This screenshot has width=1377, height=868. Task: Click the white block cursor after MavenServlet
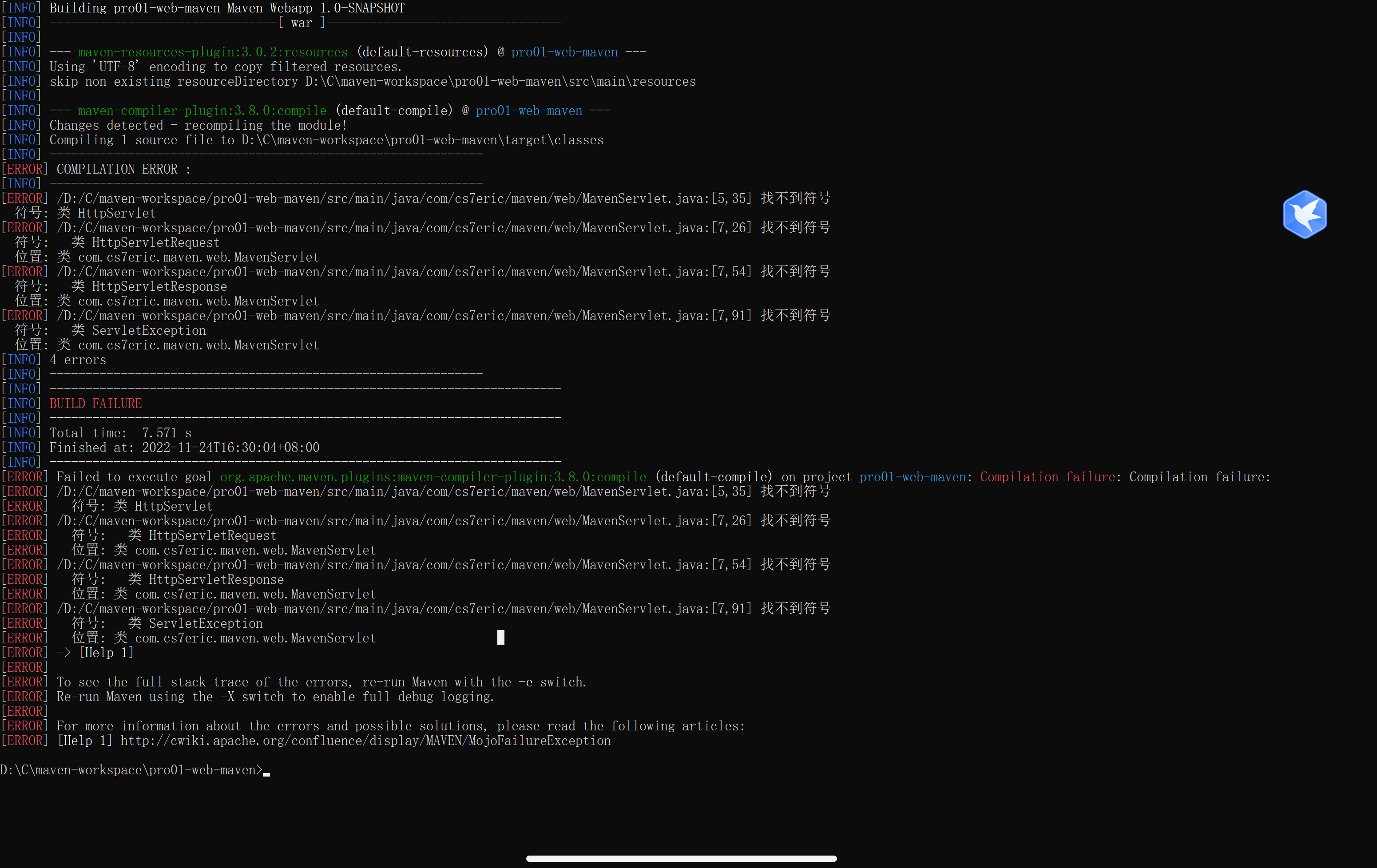coord(500,638)
